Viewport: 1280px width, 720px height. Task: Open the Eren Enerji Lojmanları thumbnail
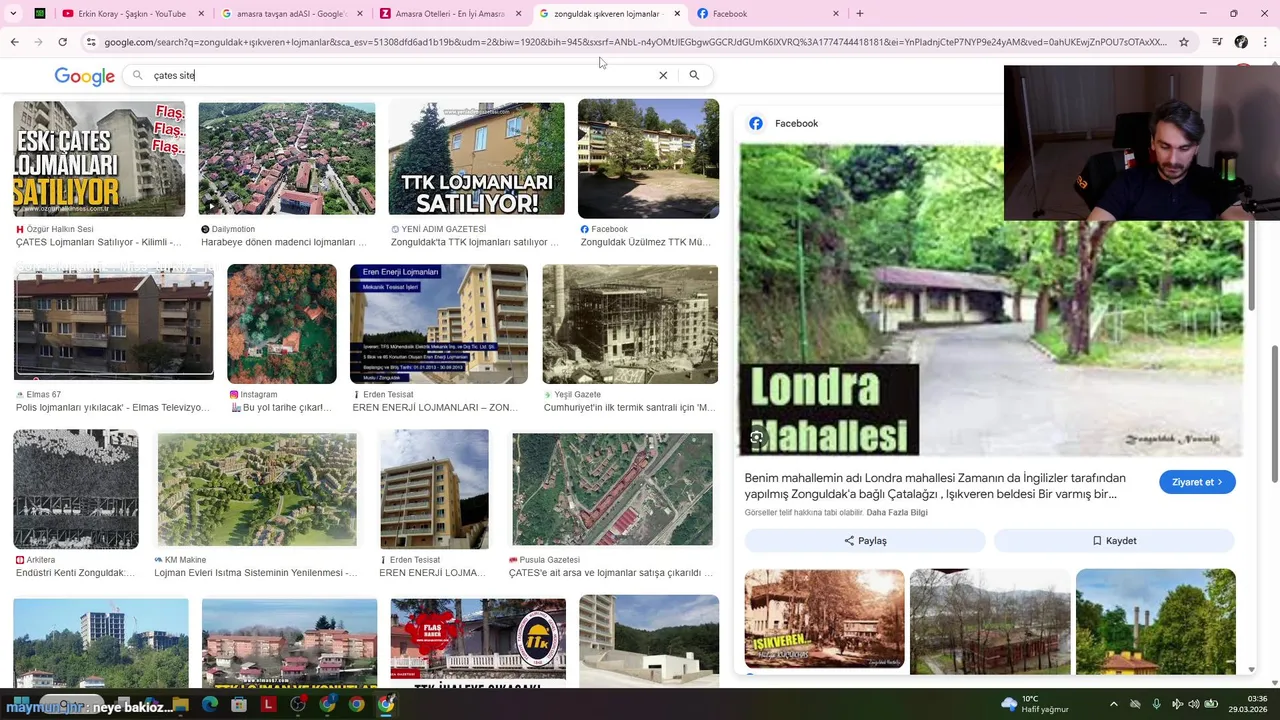click(439, 324)
